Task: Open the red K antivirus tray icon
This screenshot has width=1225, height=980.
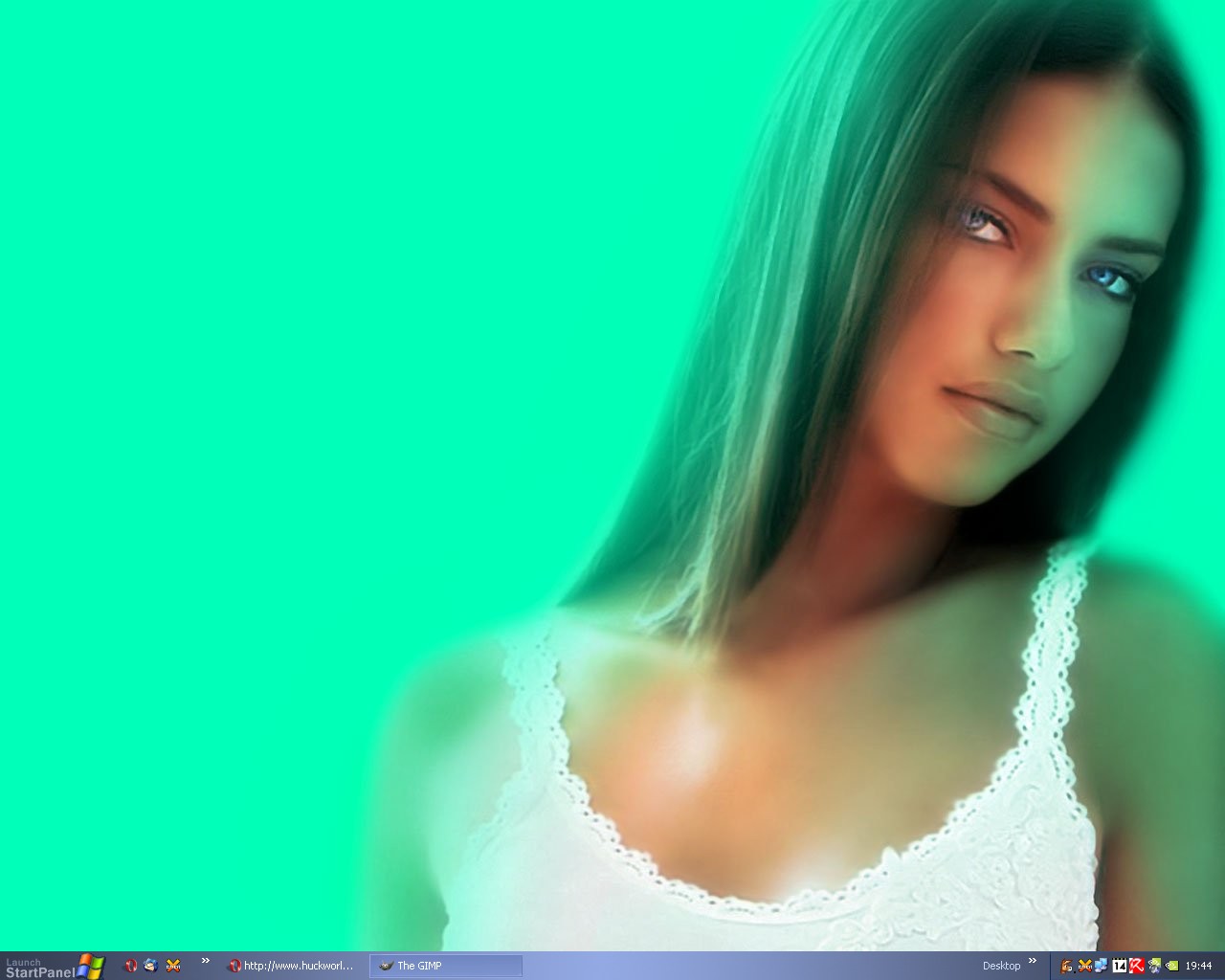Action: click(x=1137, y=966)
